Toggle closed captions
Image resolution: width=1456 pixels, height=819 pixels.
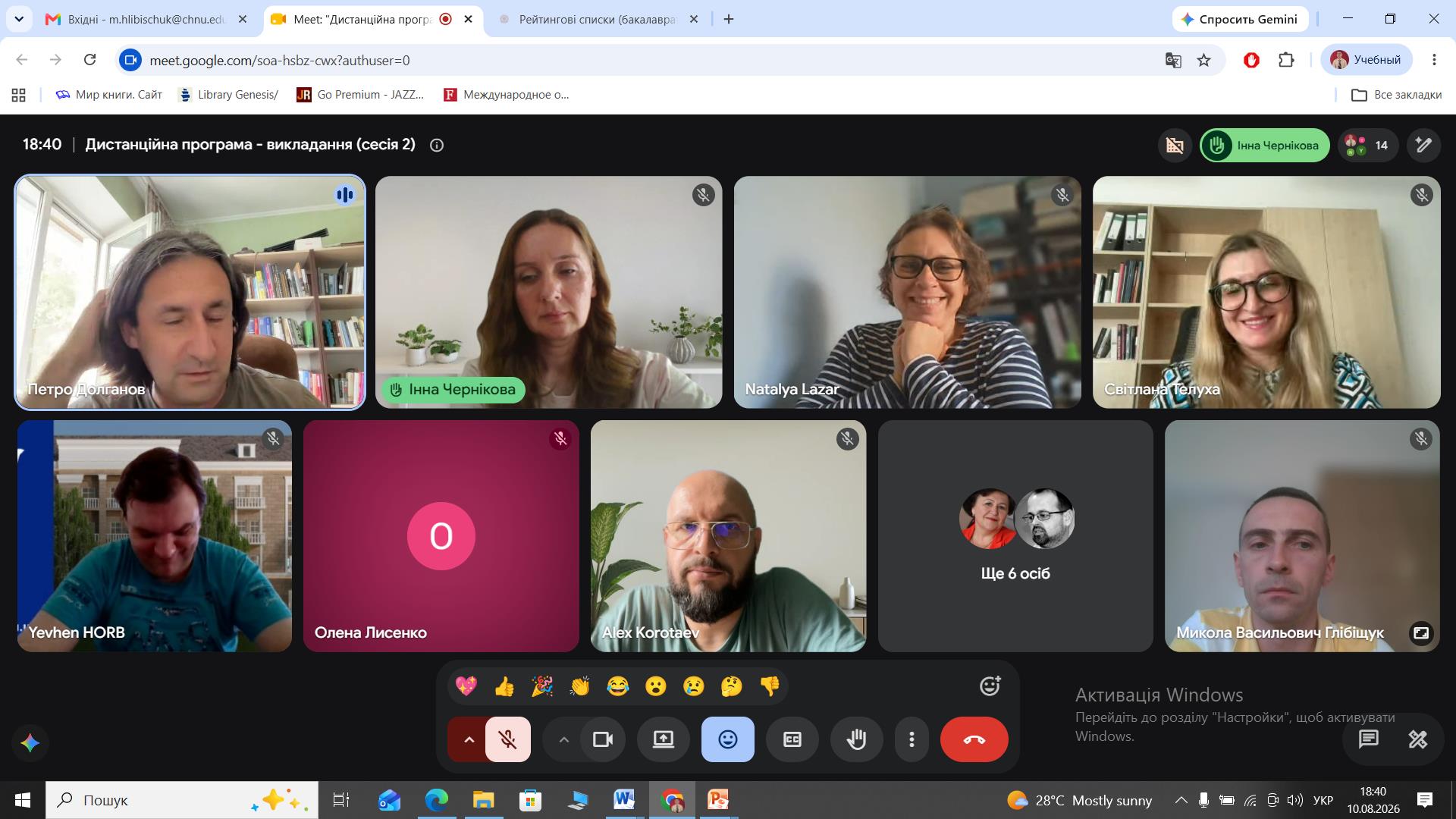792,739
